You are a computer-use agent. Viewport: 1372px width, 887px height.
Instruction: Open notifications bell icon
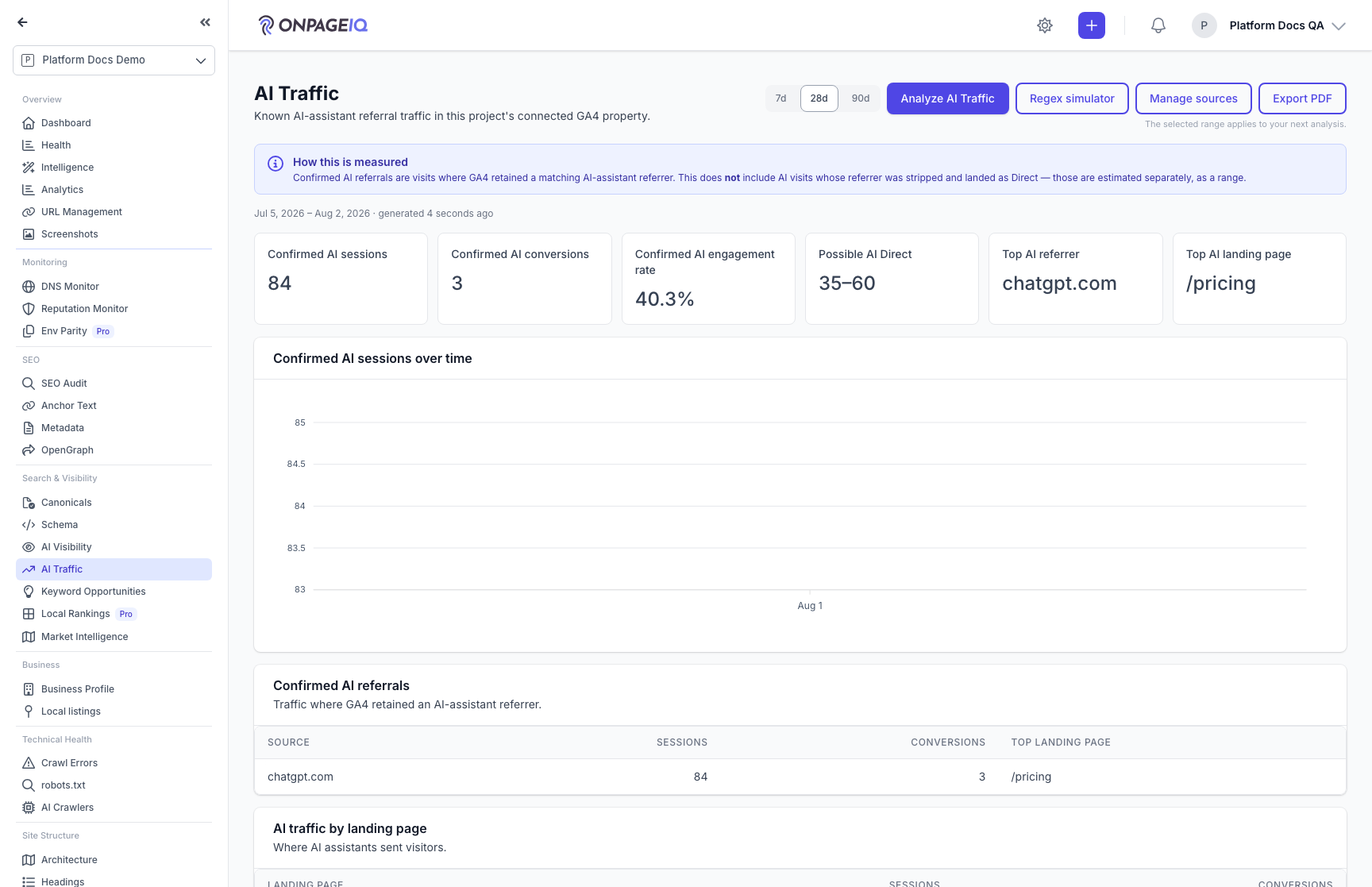[1158, 25]
